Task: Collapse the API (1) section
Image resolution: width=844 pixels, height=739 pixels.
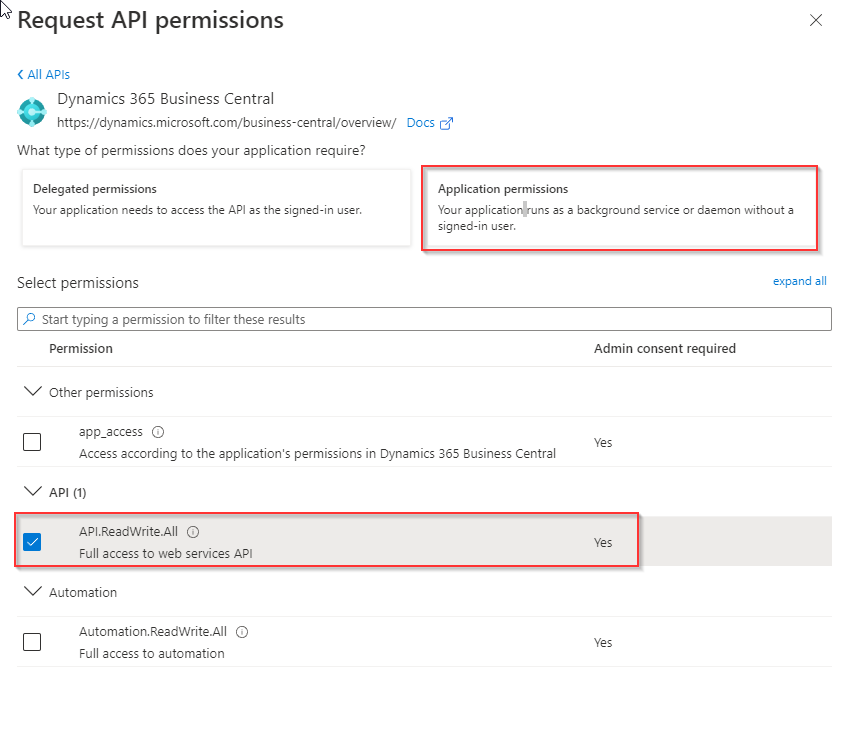Action: (x=32, y=492)
